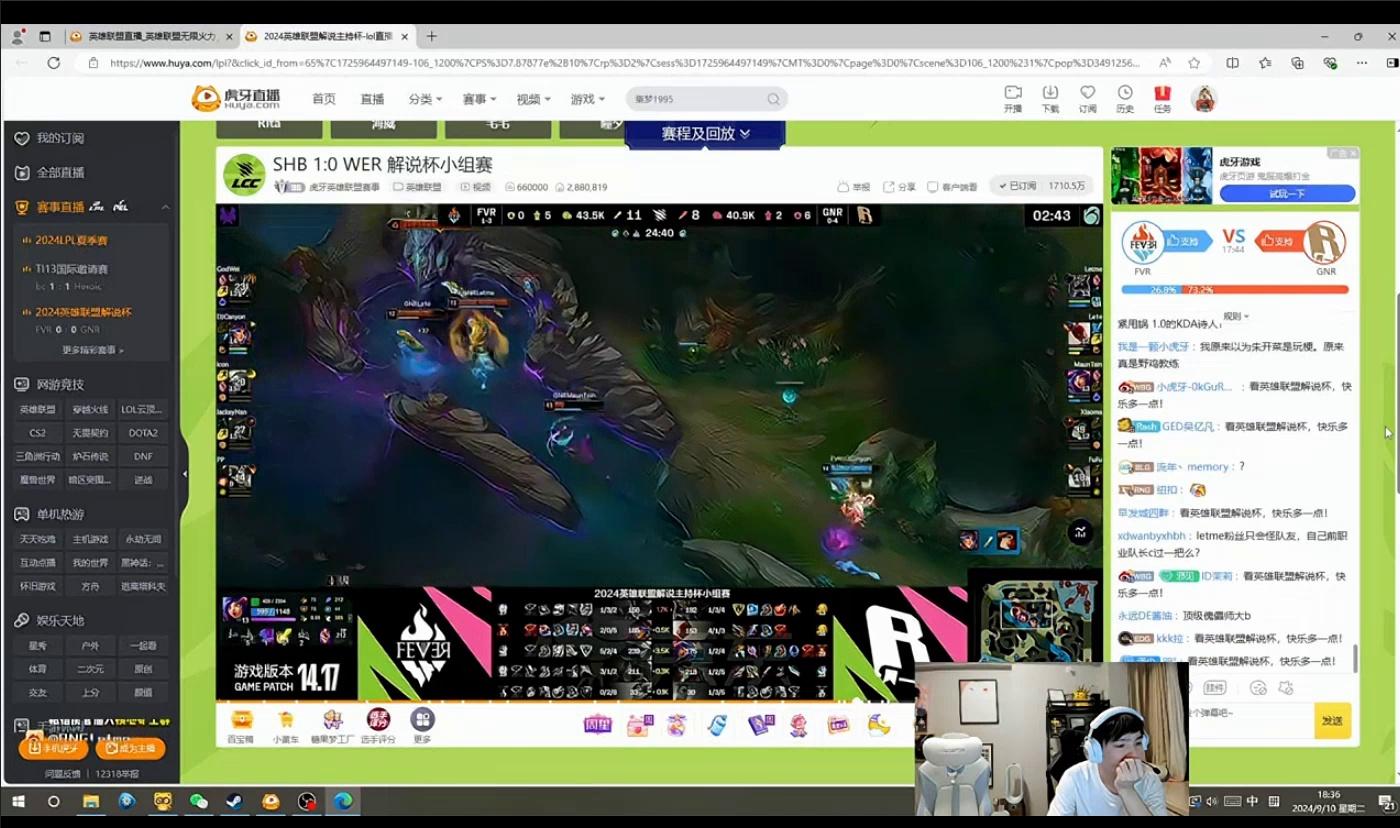Screen dimensions: 1400x828
Task: Click the 英雄联盟 tag under stream title
Action: tap(417, 187)
